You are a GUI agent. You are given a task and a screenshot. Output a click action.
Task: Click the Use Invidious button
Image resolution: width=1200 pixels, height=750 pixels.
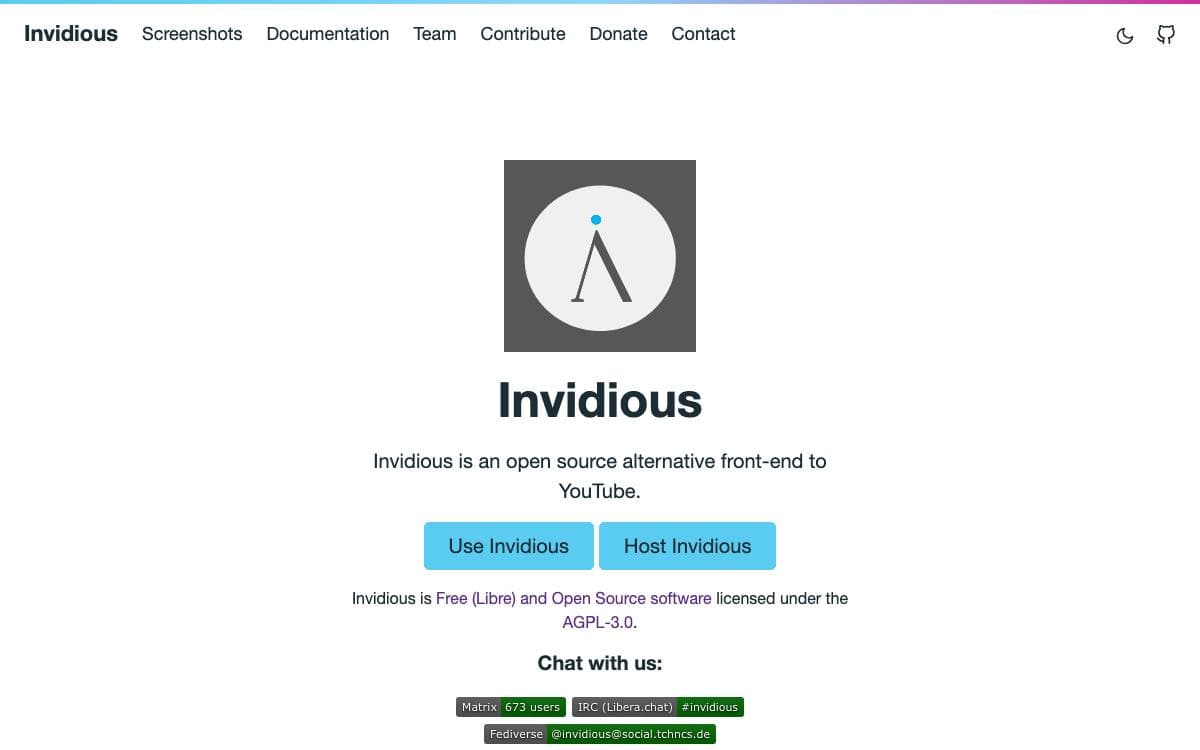(x=509, y=546)
